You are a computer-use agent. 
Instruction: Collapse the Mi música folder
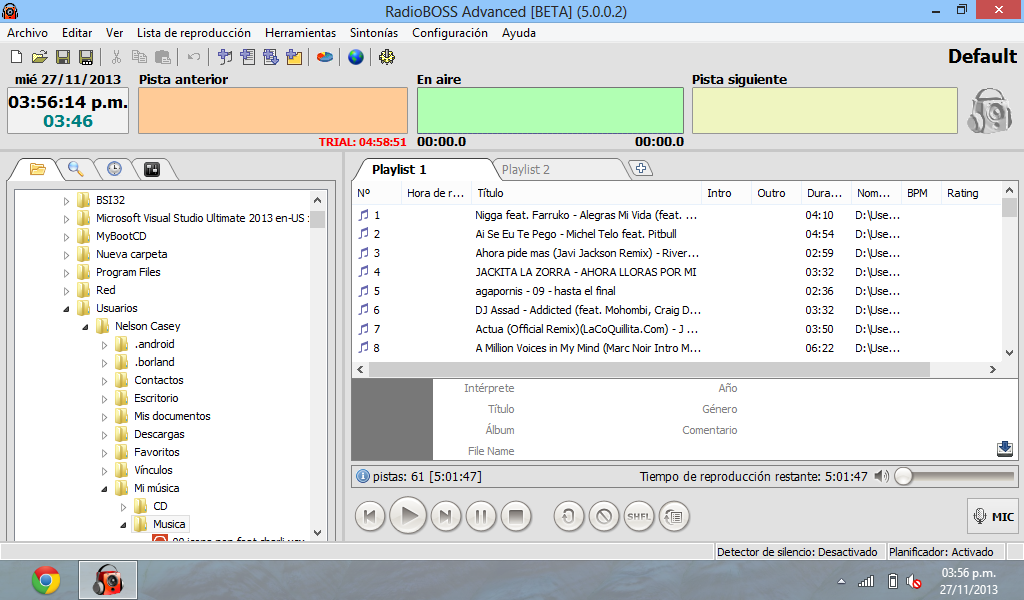point(104,489)
